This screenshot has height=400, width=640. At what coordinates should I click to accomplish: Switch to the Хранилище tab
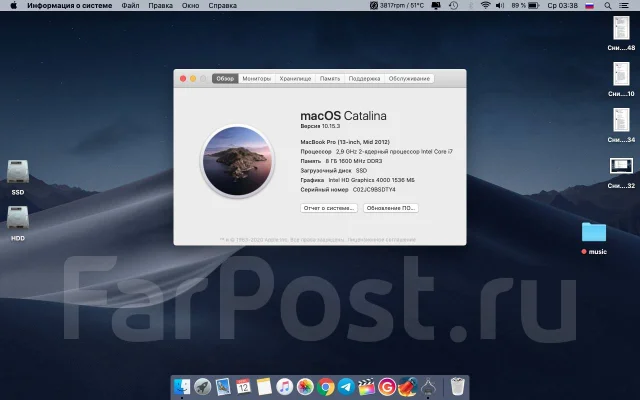pos(296,78)
